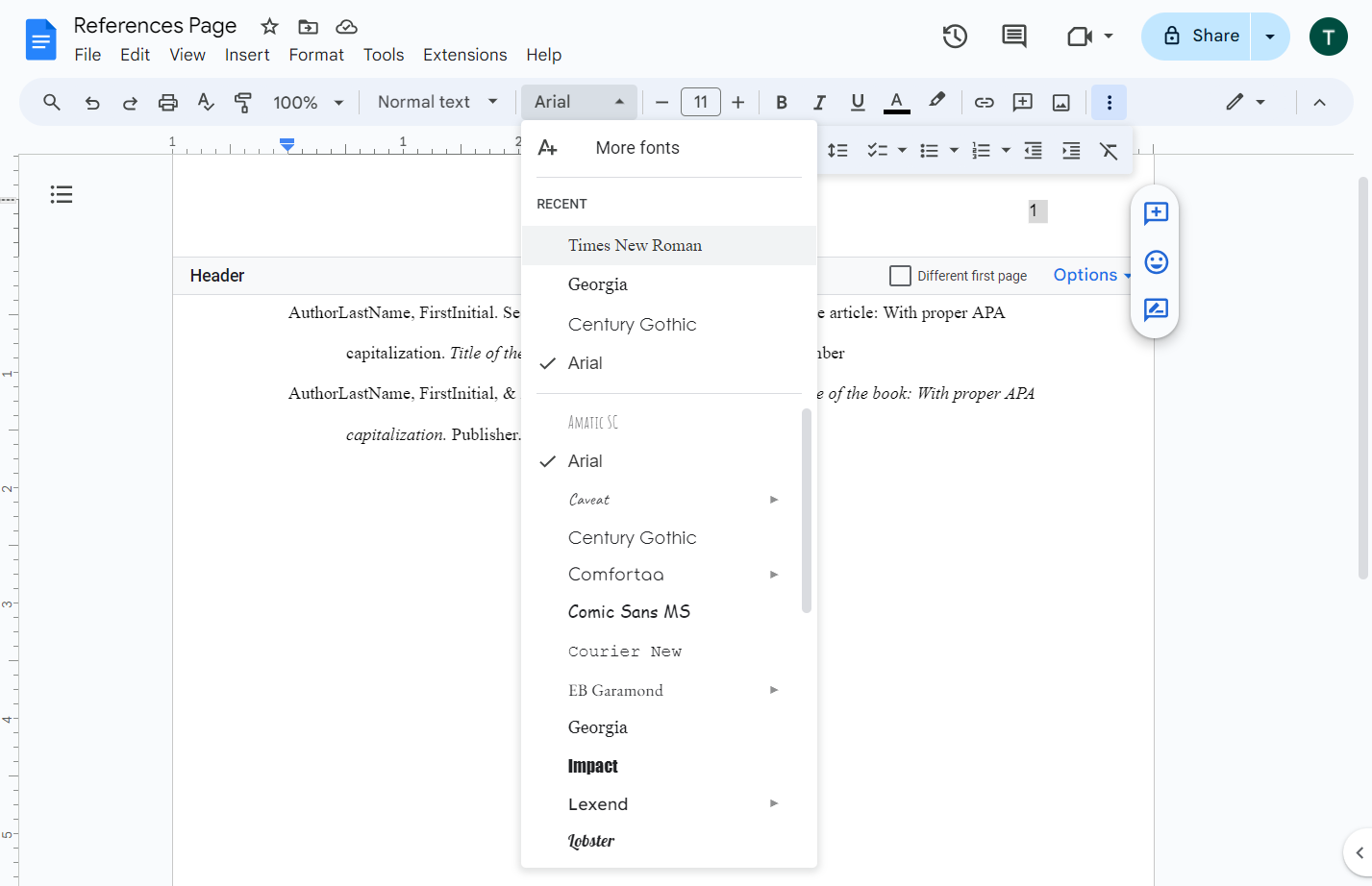
Task: Undo the last action
Action: 92,103
